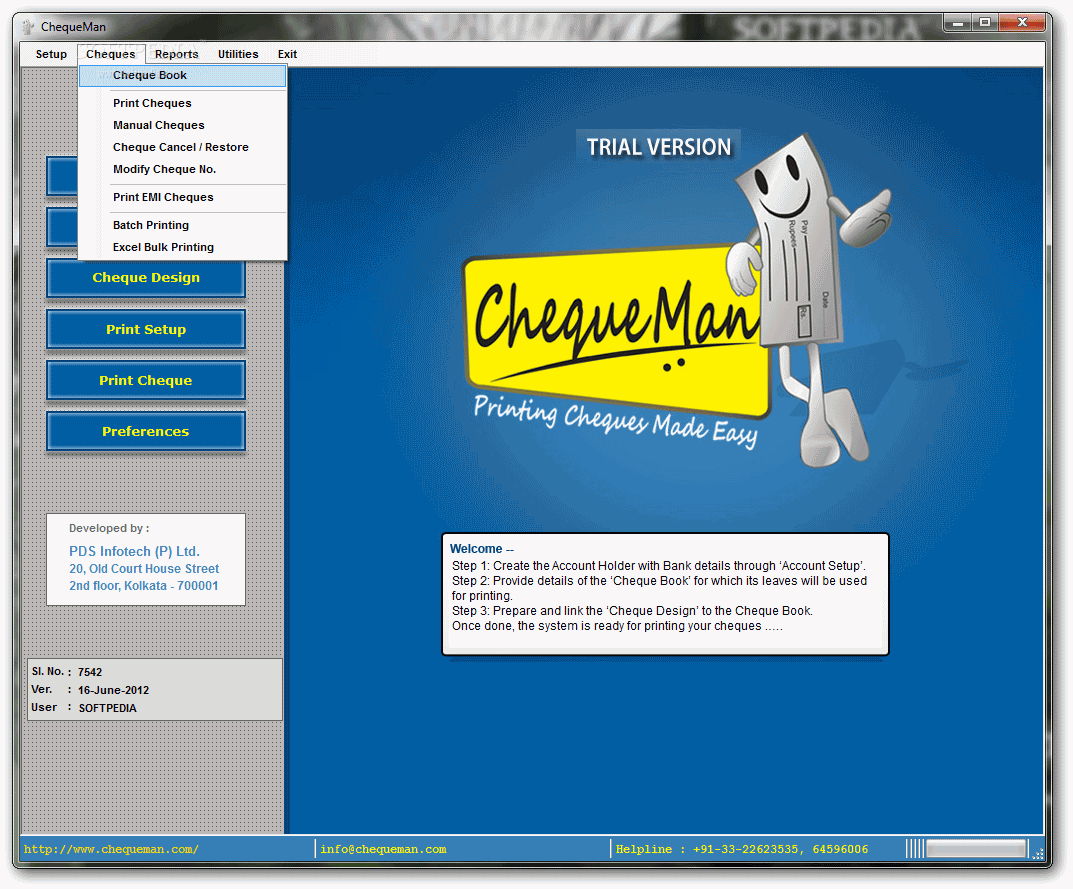Open the Utilities menu
The height and width of the screenshot is (889, 1073).
click(238, 54)
